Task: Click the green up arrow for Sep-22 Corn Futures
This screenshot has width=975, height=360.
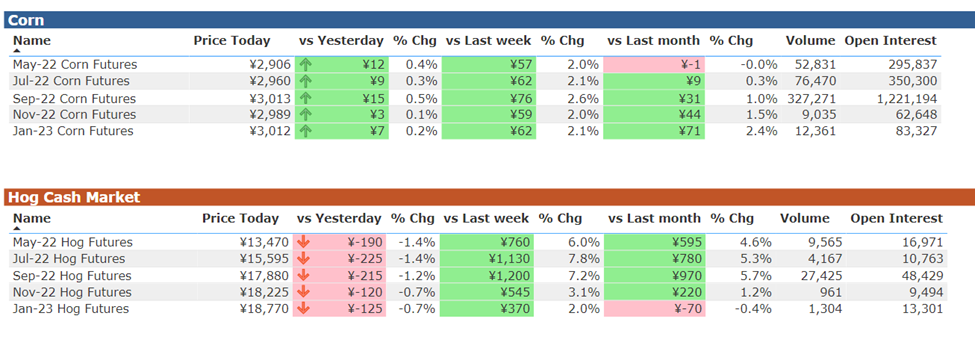Action: (x=305, y=98)
